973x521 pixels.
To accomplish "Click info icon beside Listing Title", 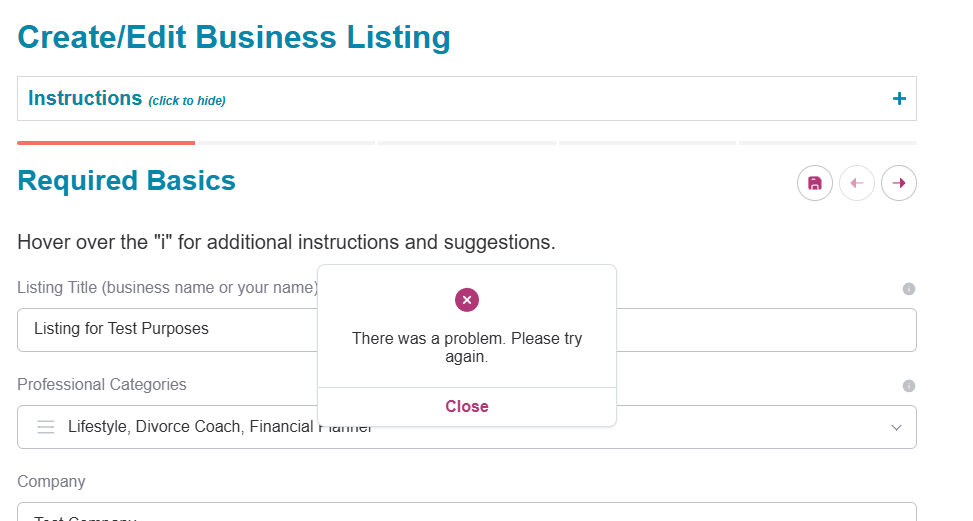I will tap(909, 289).
